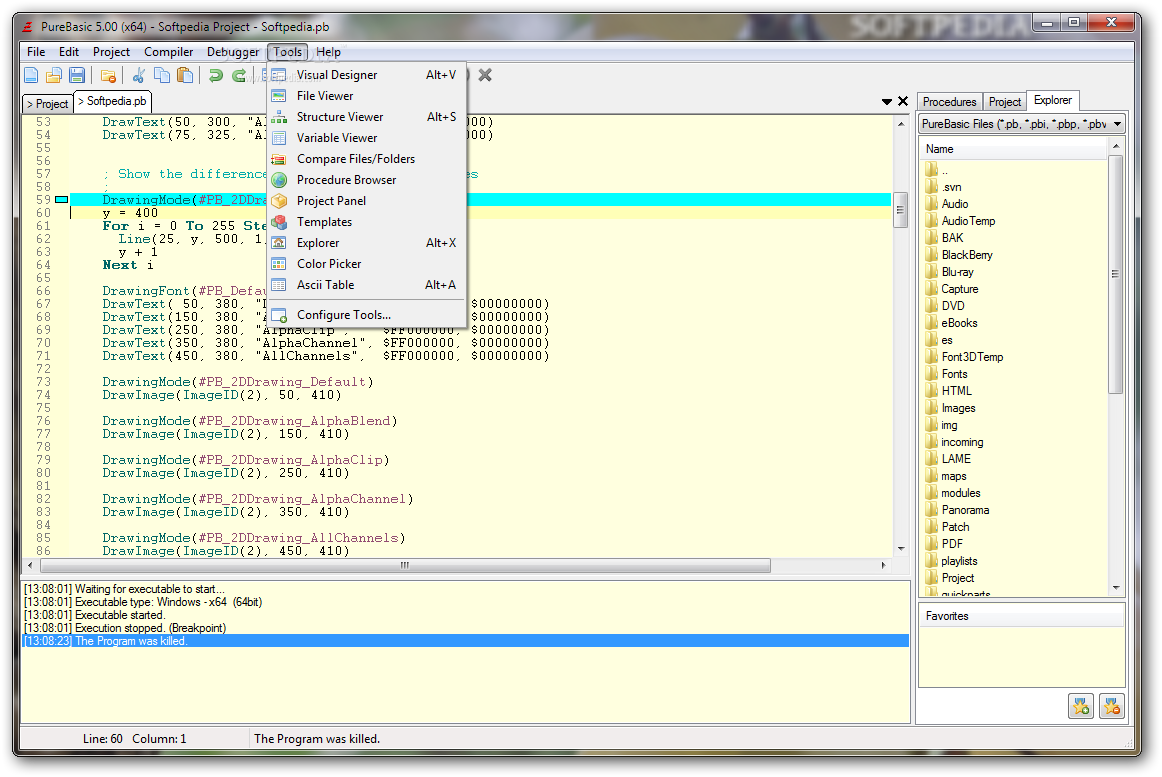Click the Open file toolbar icon
The height and width of the screenshot is (777, 1162).
click(54, 75)
